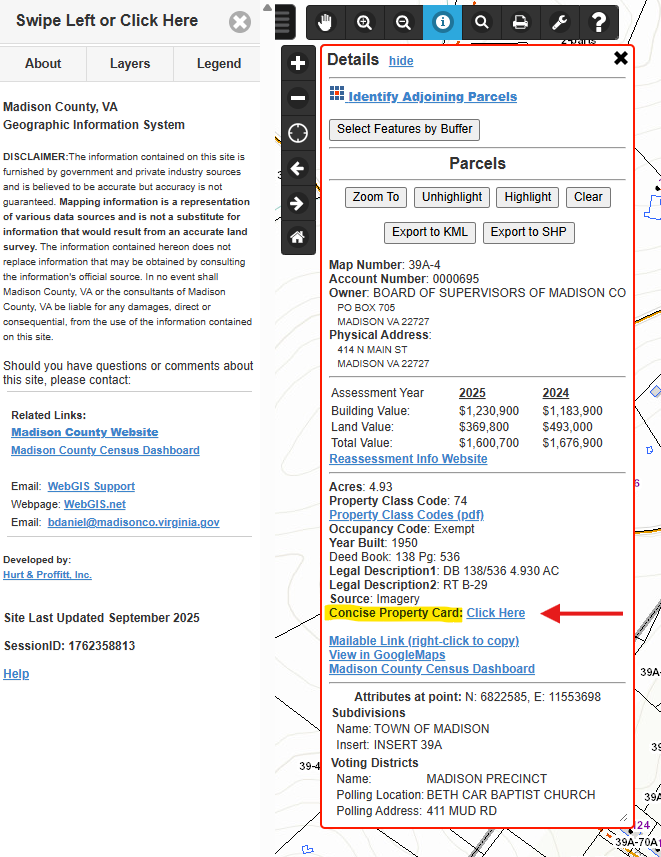Activate the zoom-out magnifier tool
The height and width of the screenshot is (857, 661).
pos(403,22)
